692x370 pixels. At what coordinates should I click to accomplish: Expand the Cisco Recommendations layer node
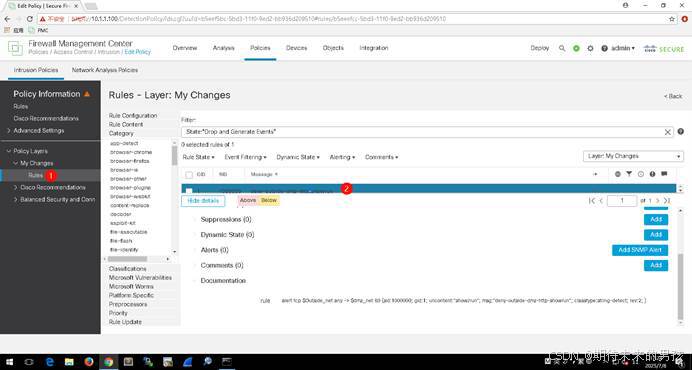coord(15,188)
